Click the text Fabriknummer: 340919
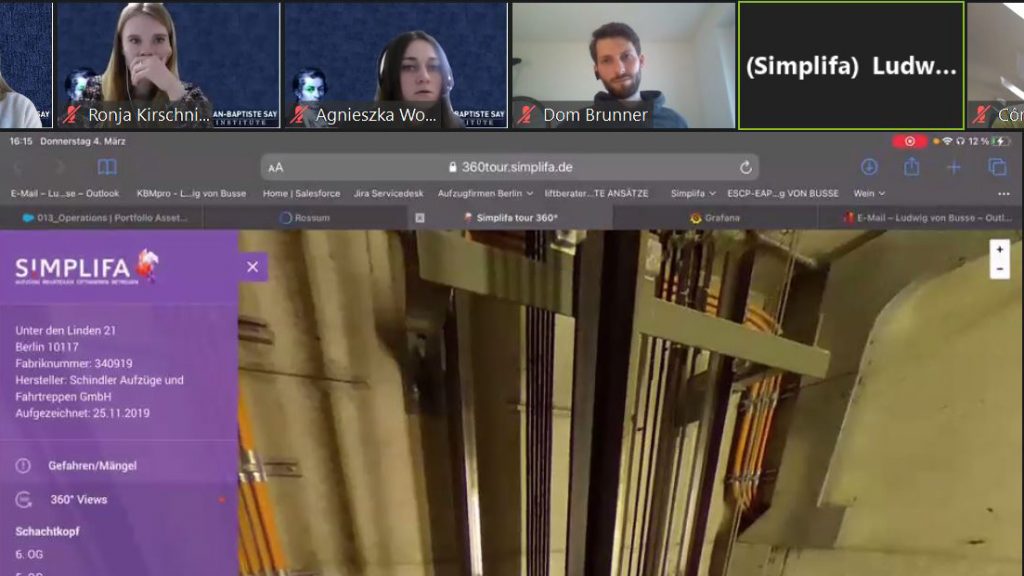This screenshot has height=576, width=1024. (x=74, y=363)
